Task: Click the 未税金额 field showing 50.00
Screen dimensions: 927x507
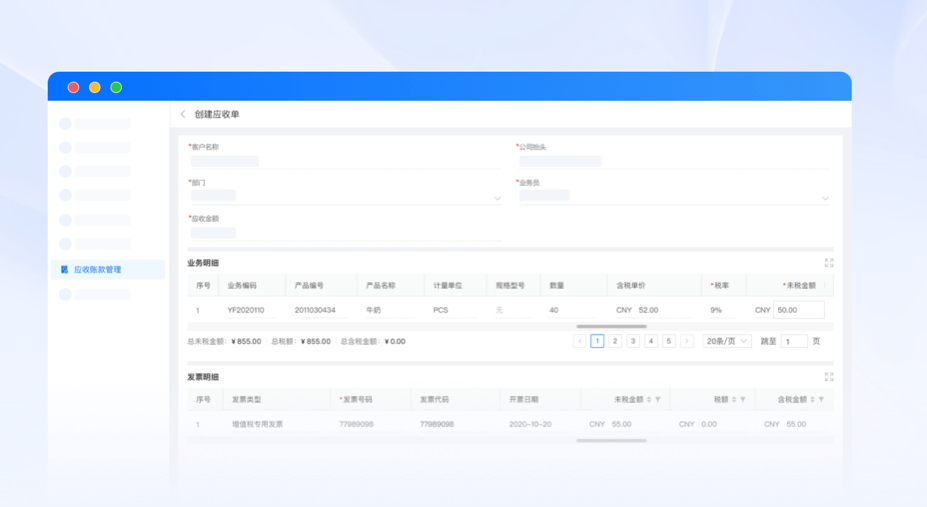Action: click(798, 311)
